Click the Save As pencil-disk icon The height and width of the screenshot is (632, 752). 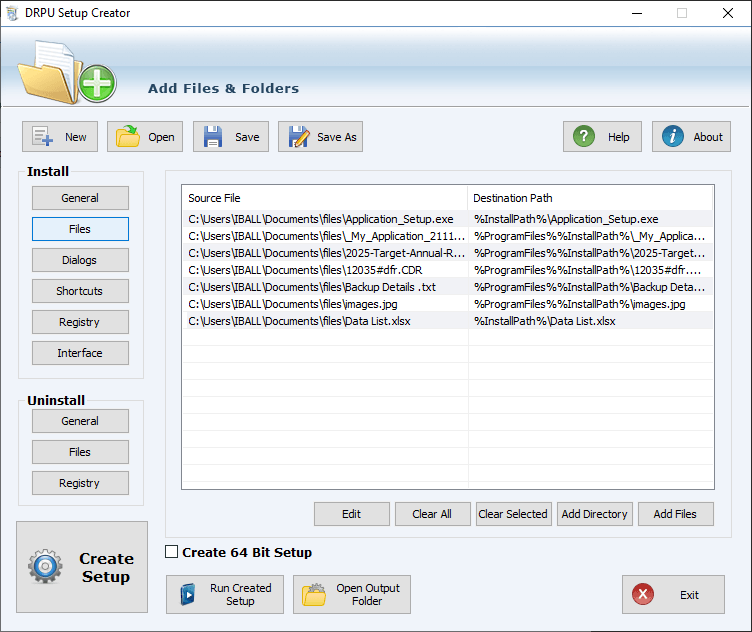point(299,137)
